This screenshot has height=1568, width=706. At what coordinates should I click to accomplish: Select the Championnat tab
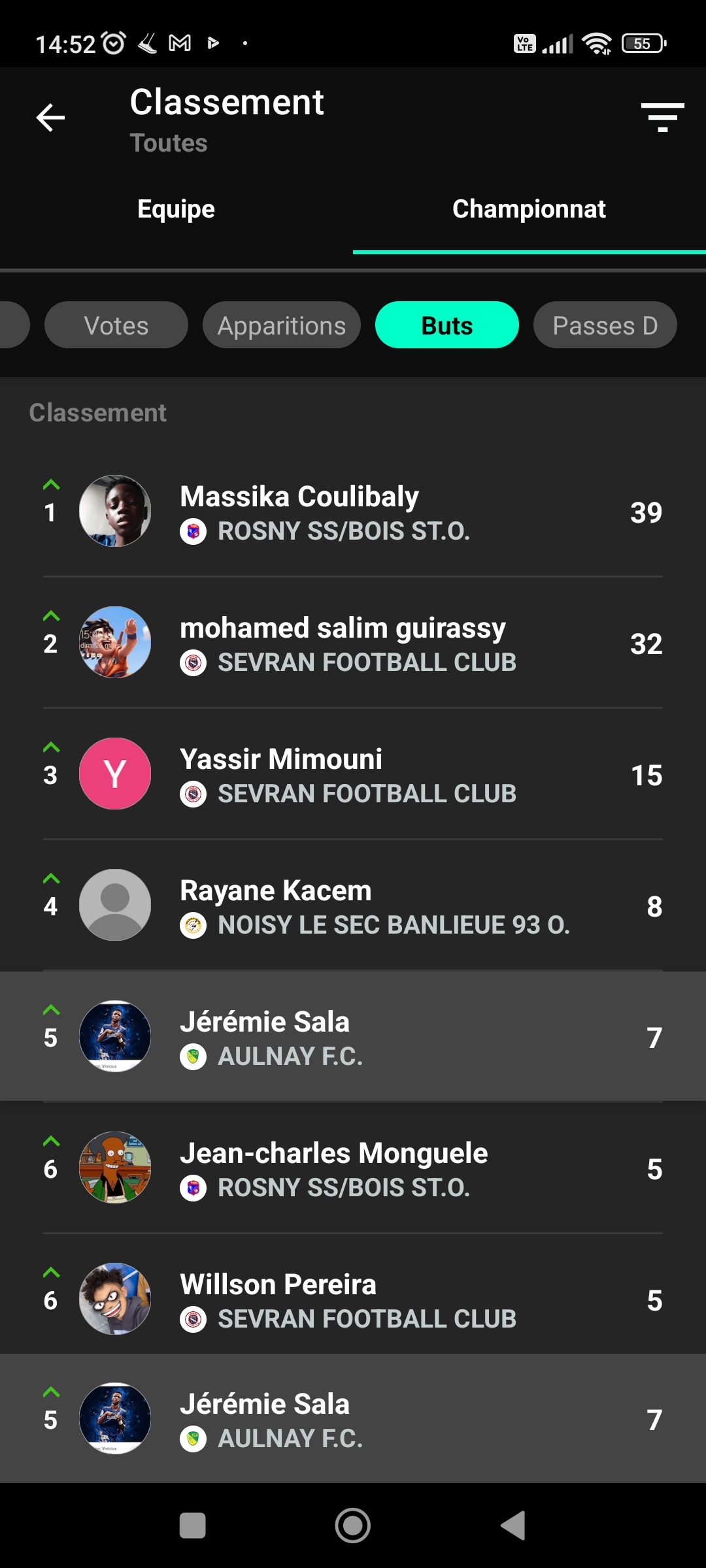529,209
